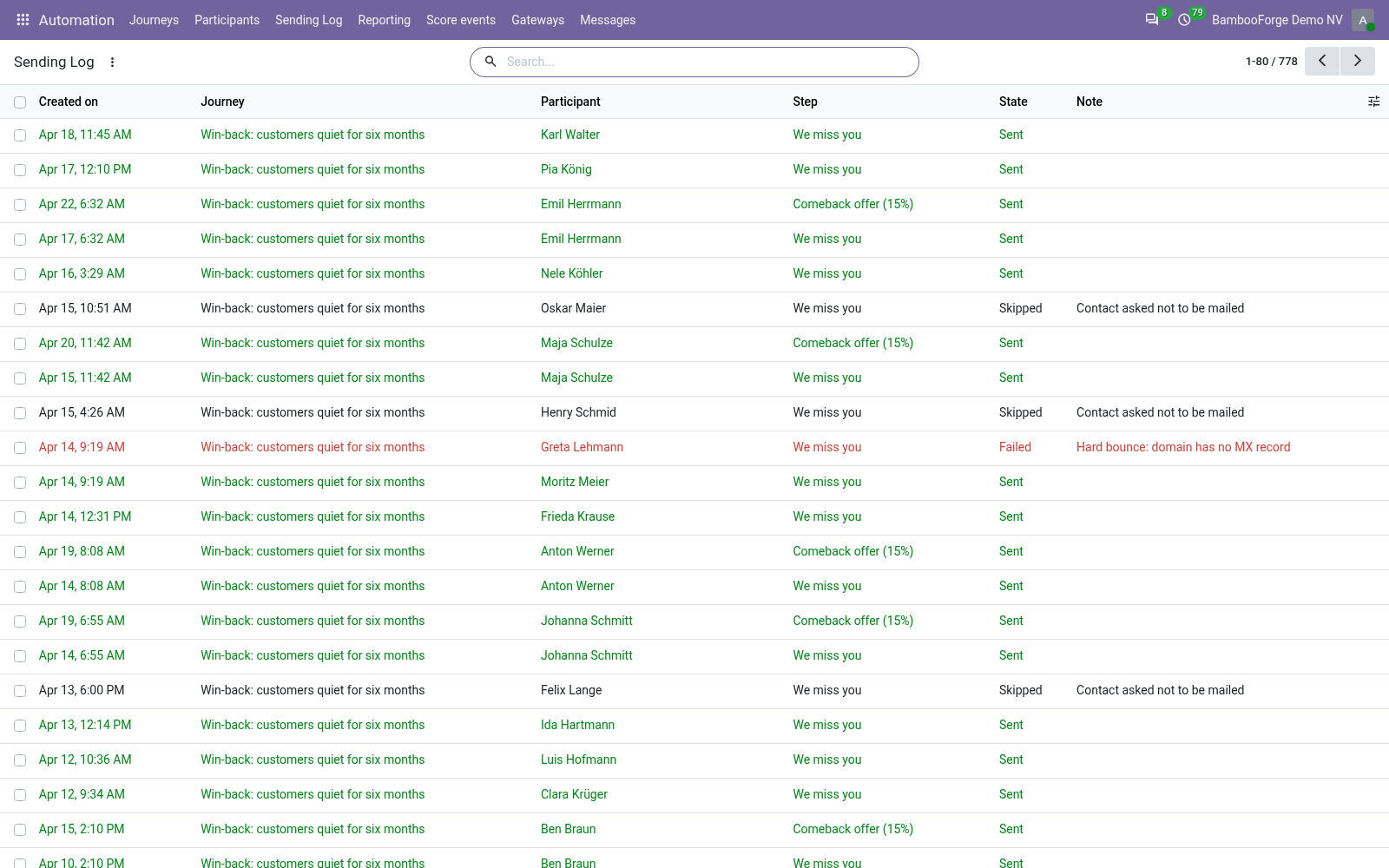Open the Sending Log actions kebab menu
Viewport: 1389px width, 868px height.
[x=112, y=62]
